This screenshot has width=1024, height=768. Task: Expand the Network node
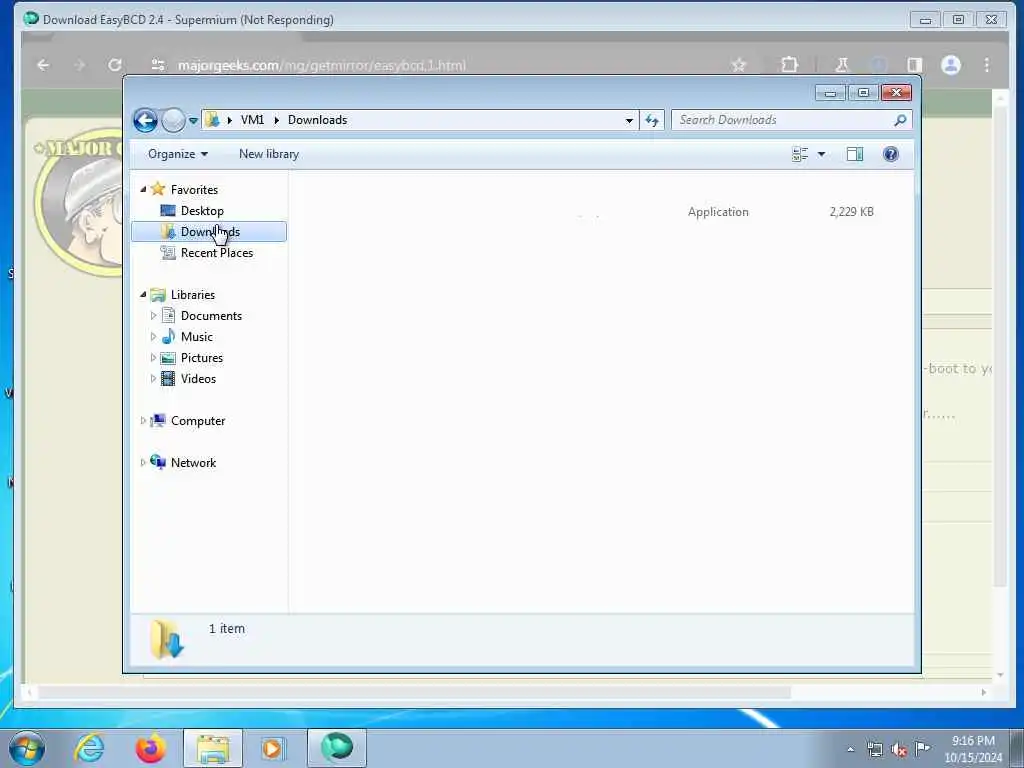coord(143,463)
